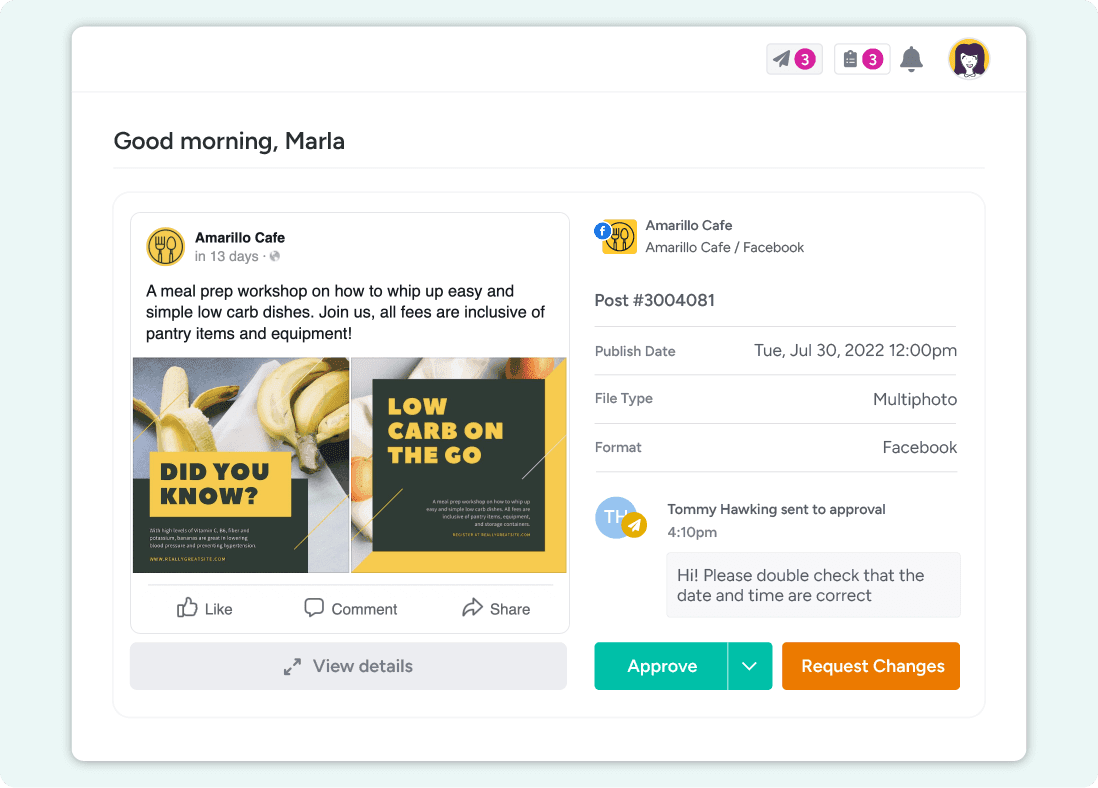This screenshot has width=1098, height=788.
Task: Click the 'Low Carb On The Go' image
Action: (458, 467)
